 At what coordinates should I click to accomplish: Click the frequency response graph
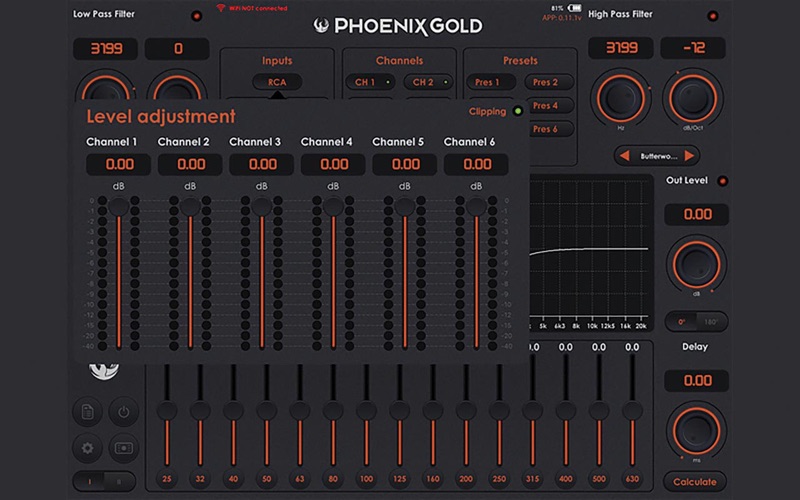pos(591,253)
